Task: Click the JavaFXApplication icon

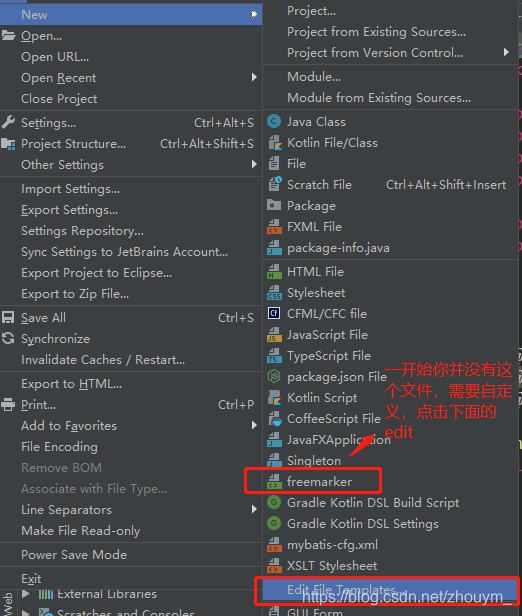Action: click(x=274, y=440)
